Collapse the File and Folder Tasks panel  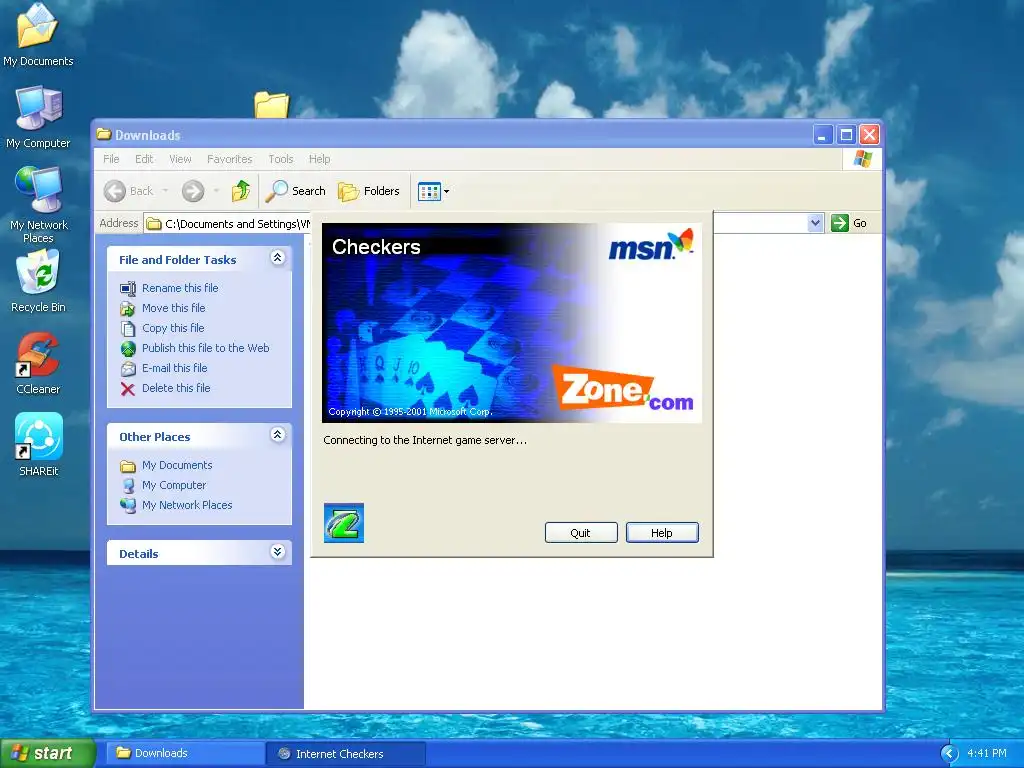tap(278, 257)
